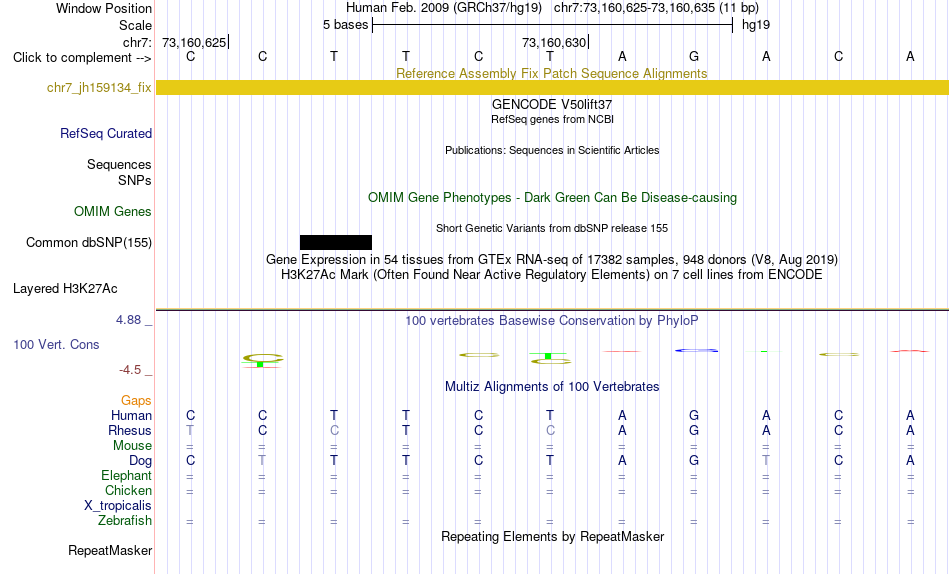Open Short Genetic Variants dbSNP 155 title
950x574 pixels.
(x=552, y=229)
